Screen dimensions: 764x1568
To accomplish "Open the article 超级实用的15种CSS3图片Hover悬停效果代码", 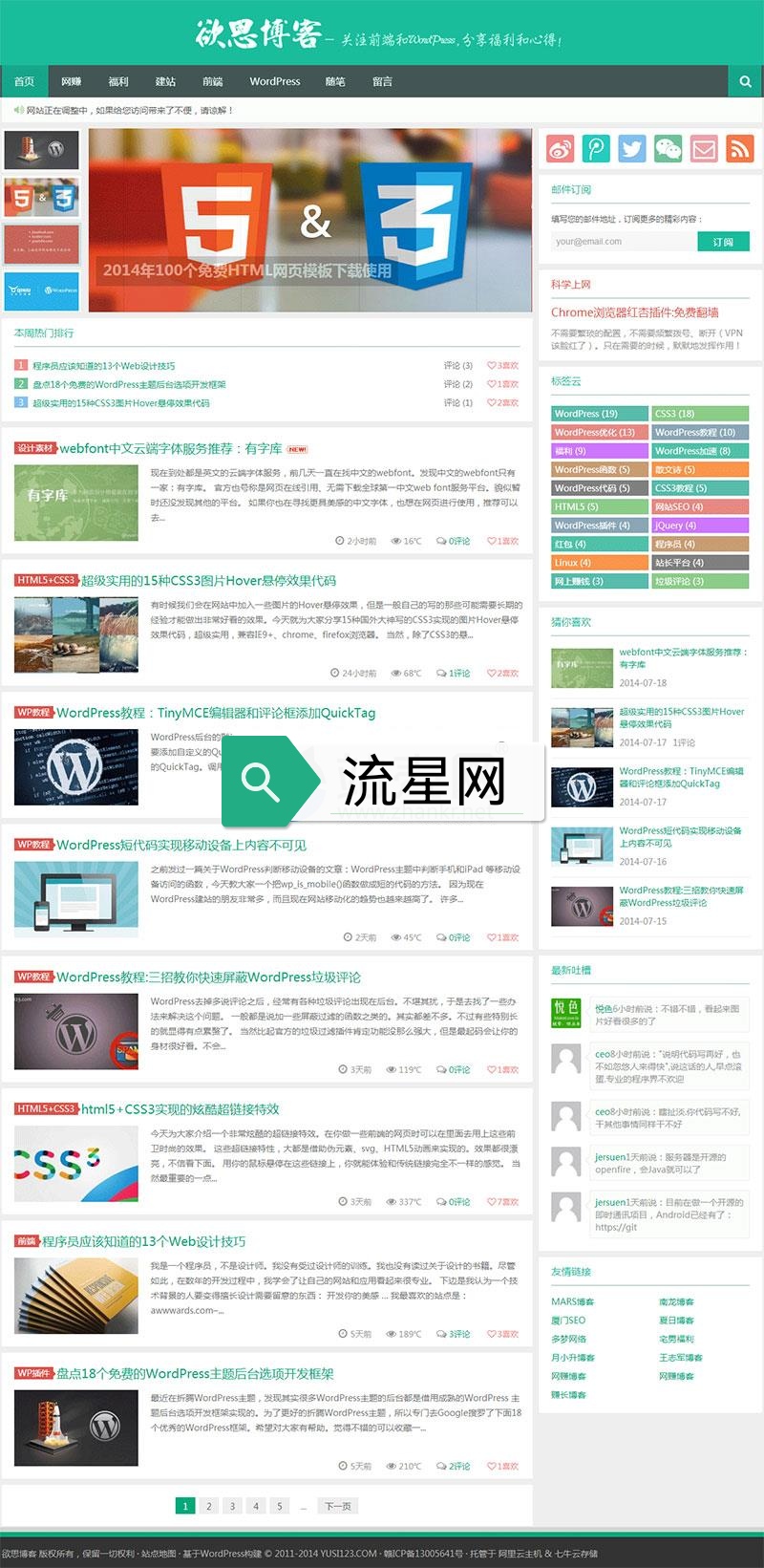I will (x=208, y=580).
